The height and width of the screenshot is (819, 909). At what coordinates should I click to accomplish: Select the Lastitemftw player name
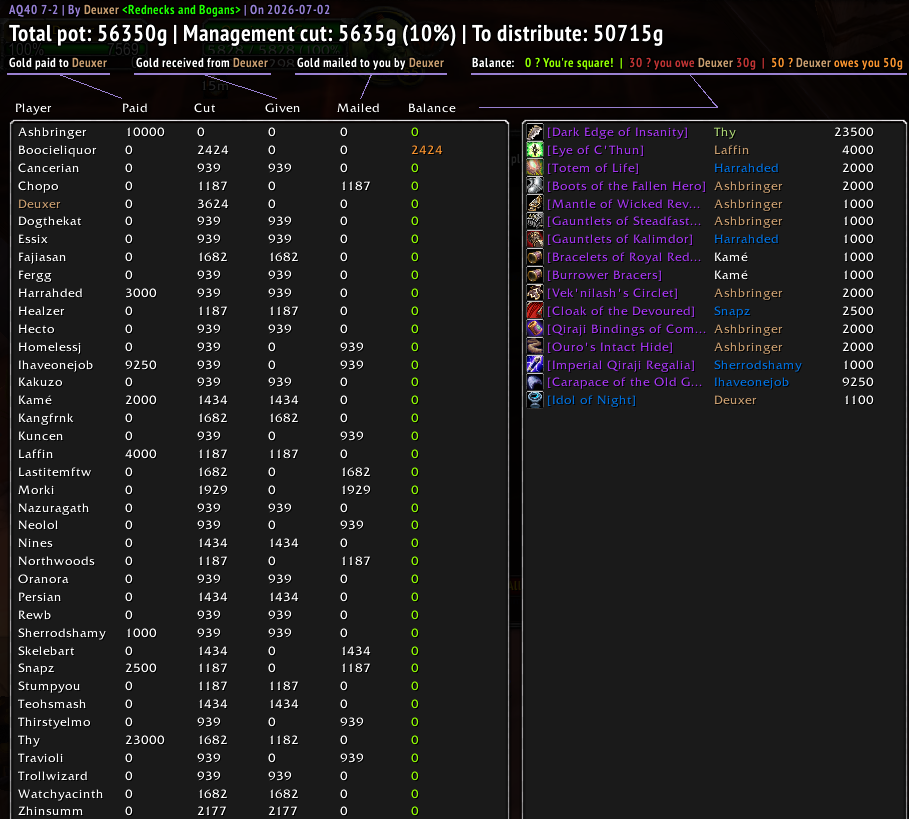[54, 472]
